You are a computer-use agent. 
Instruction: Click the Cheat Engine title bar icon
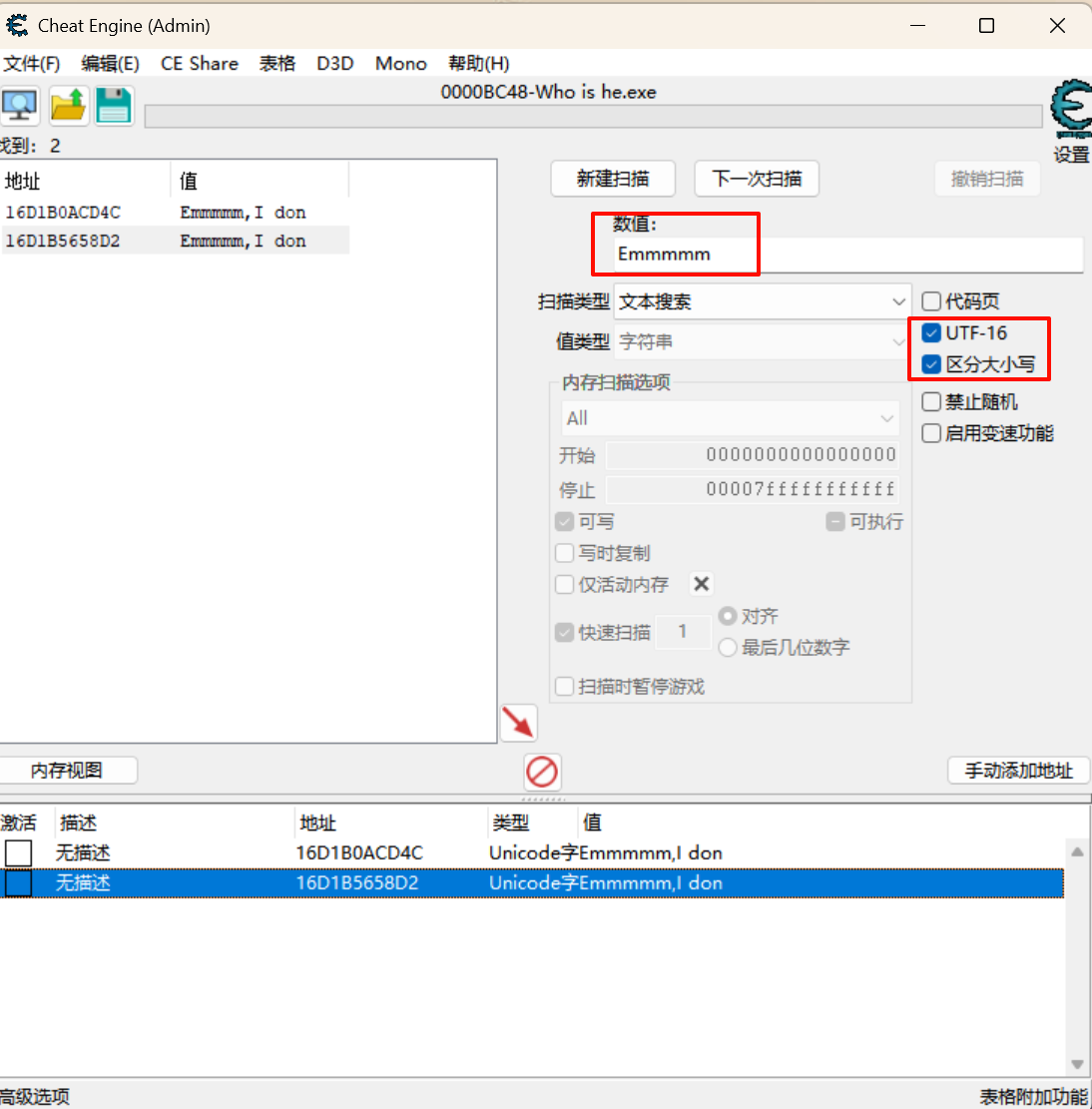(x=17, y=26)
